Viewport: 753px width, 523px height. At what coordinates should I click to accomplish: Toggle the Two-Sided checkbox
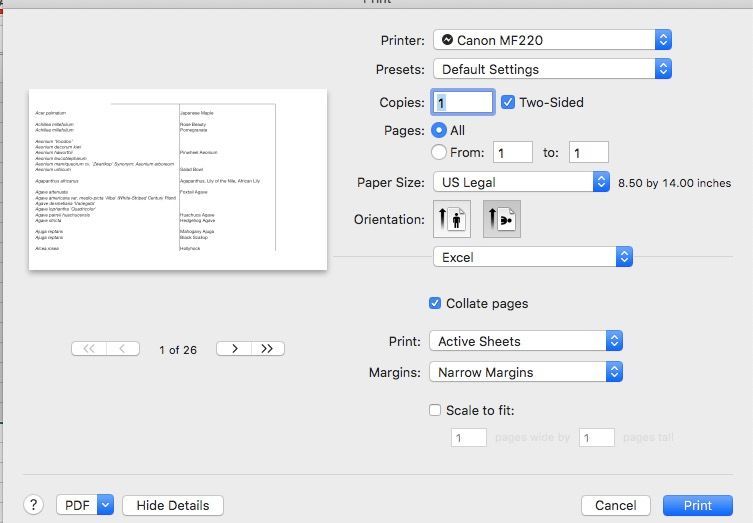[508, 102]
